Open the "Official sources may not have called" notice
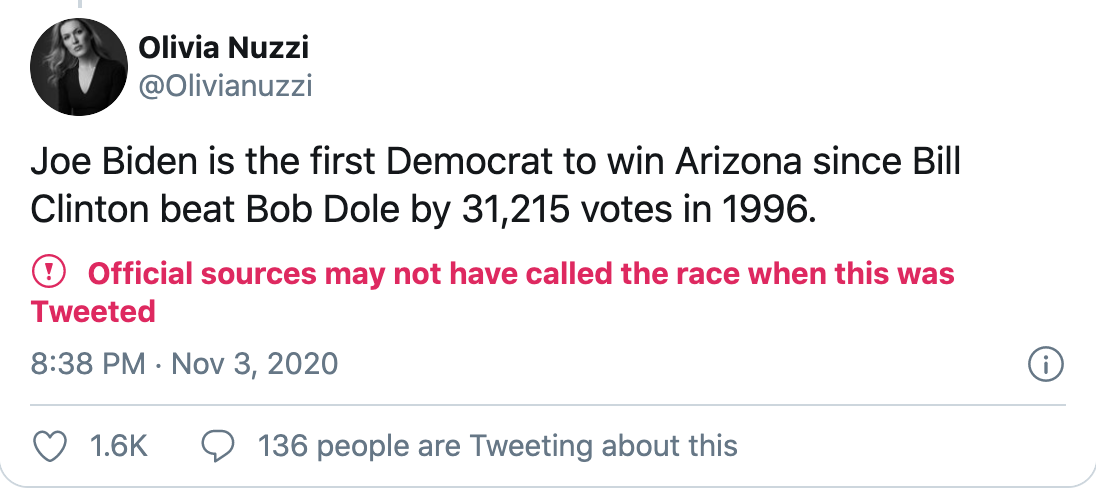This screenshot has width=1096, height=492. [x=521, y=273]
